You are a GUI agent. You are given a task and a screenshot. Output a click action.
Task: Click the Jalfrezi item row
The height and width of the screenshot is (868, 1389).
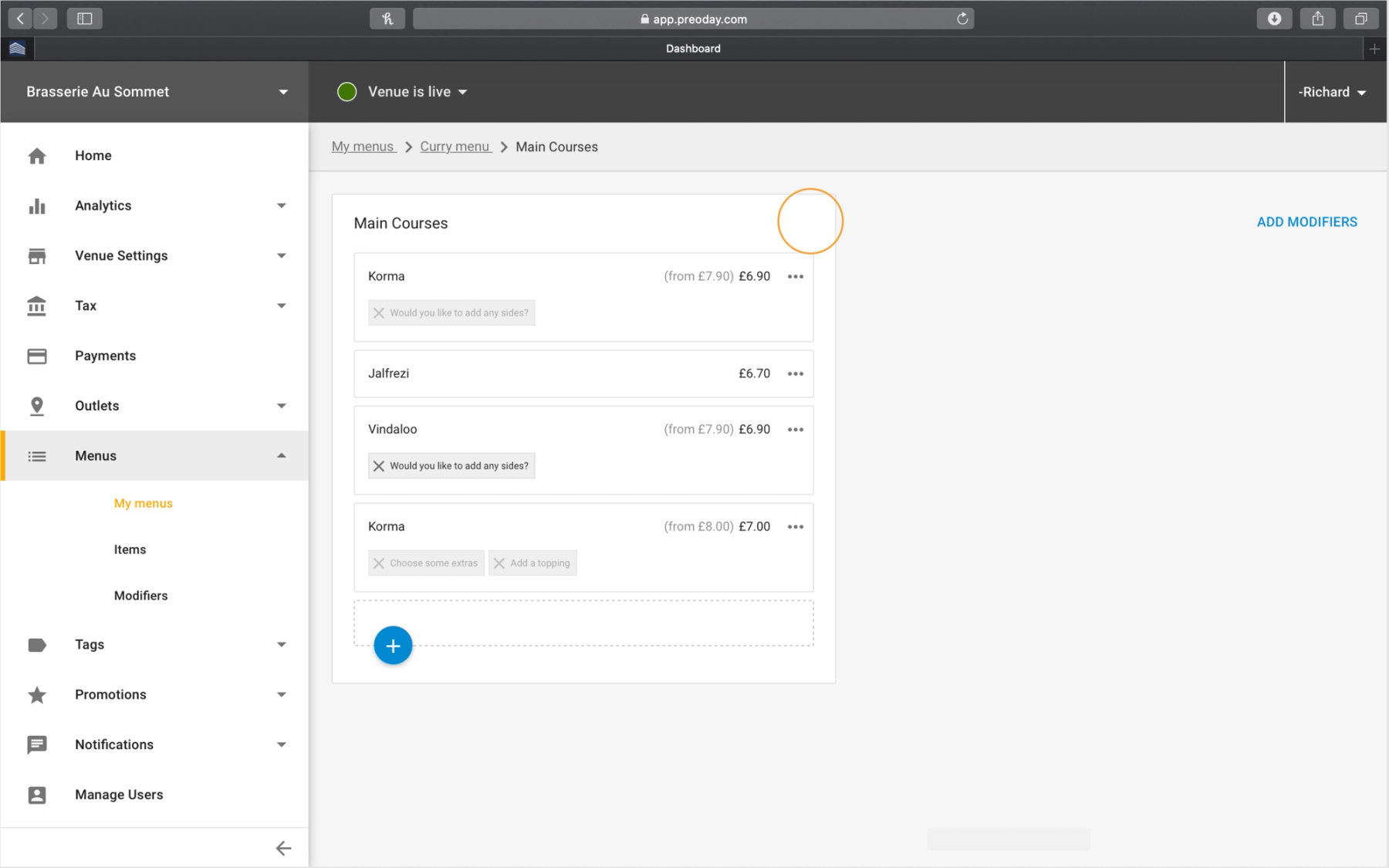[x=583, y=373]
